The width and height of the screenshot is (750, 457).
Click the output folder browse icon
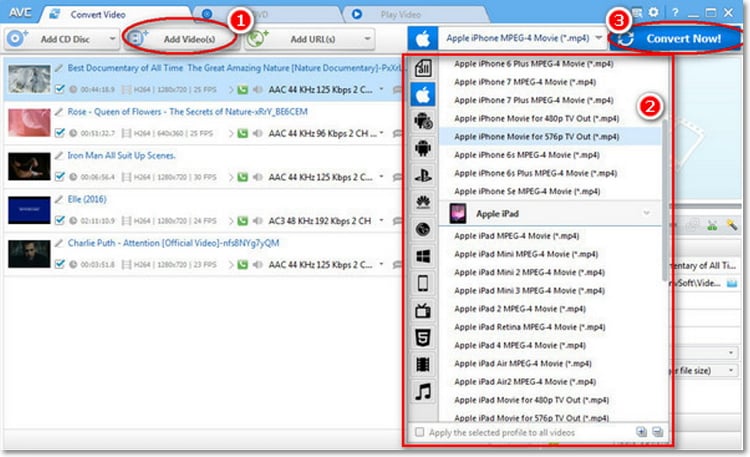[732, 283]
